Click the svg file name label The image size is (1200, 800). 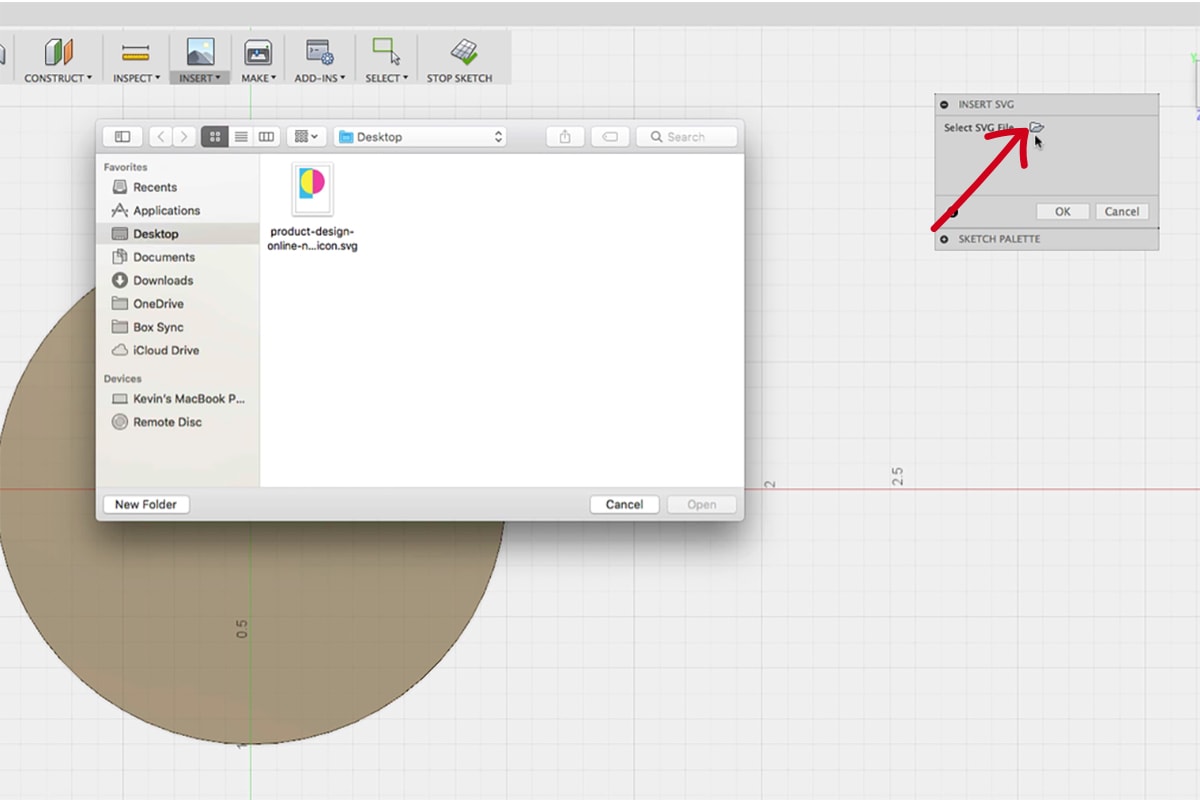(313, 238)
